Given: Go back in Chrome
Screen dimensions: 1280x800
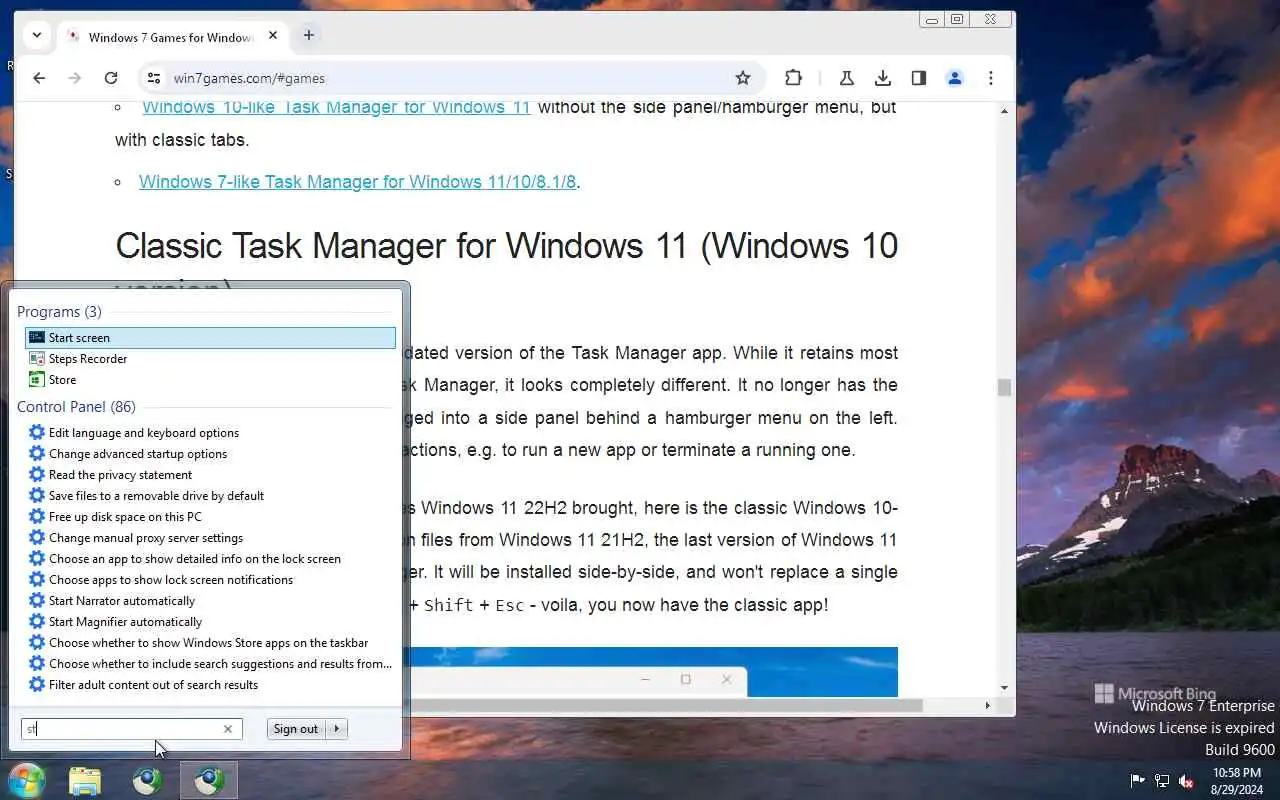Looking at the screenshot, I should pyautogui.click(x=39, y=78).
